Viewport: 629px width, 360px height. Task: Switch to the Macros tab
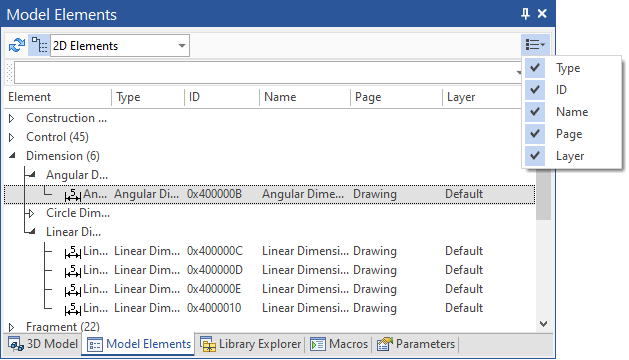click(339, 344)
